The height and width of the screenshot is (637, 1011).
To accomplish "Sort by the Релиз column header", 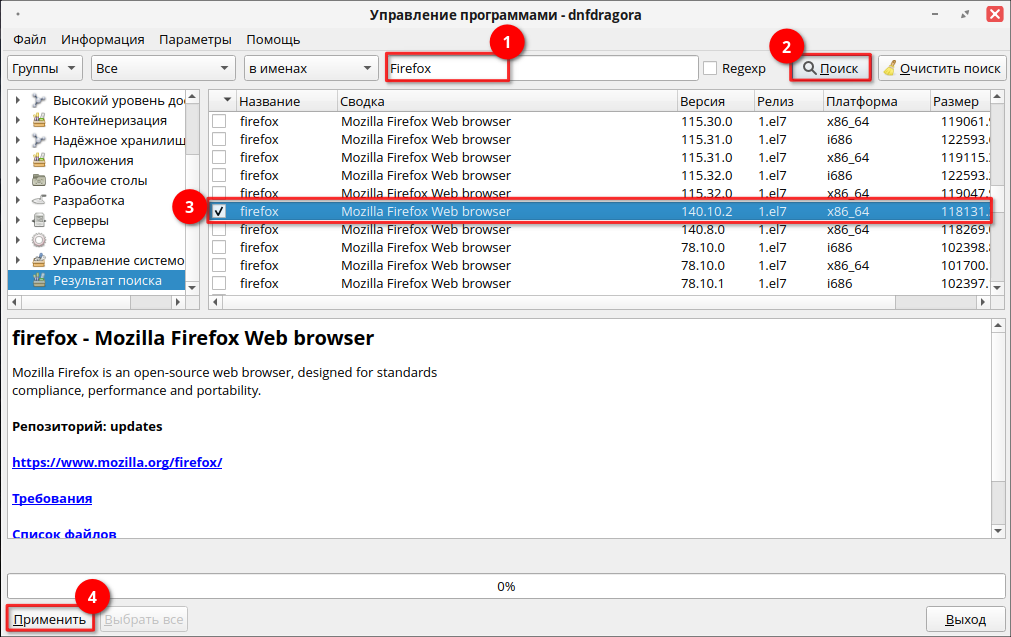I will (x=789, y=101).
